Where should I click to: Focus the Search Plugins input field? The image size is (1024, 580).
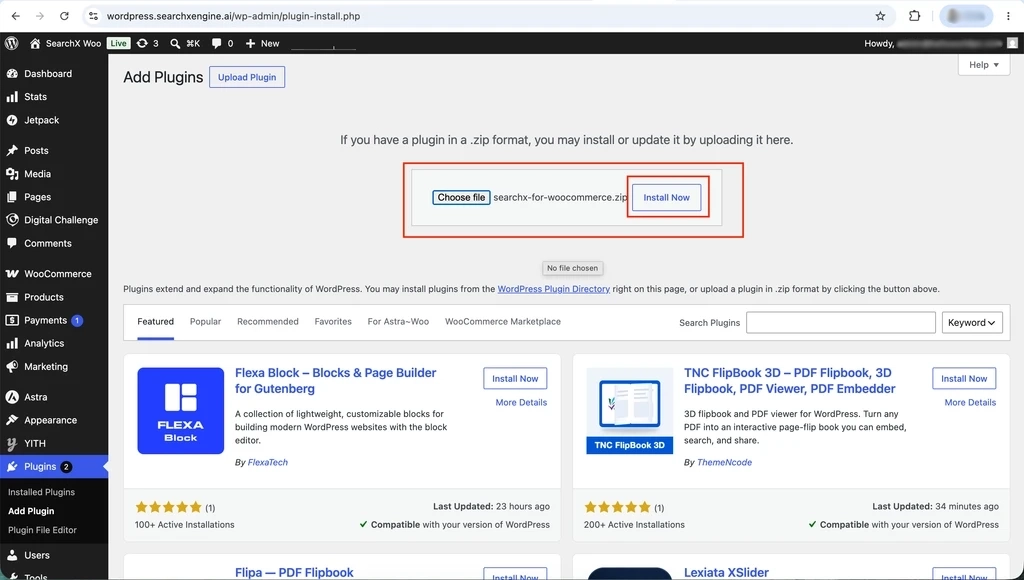pyautogui.click(x=840, y=323)
